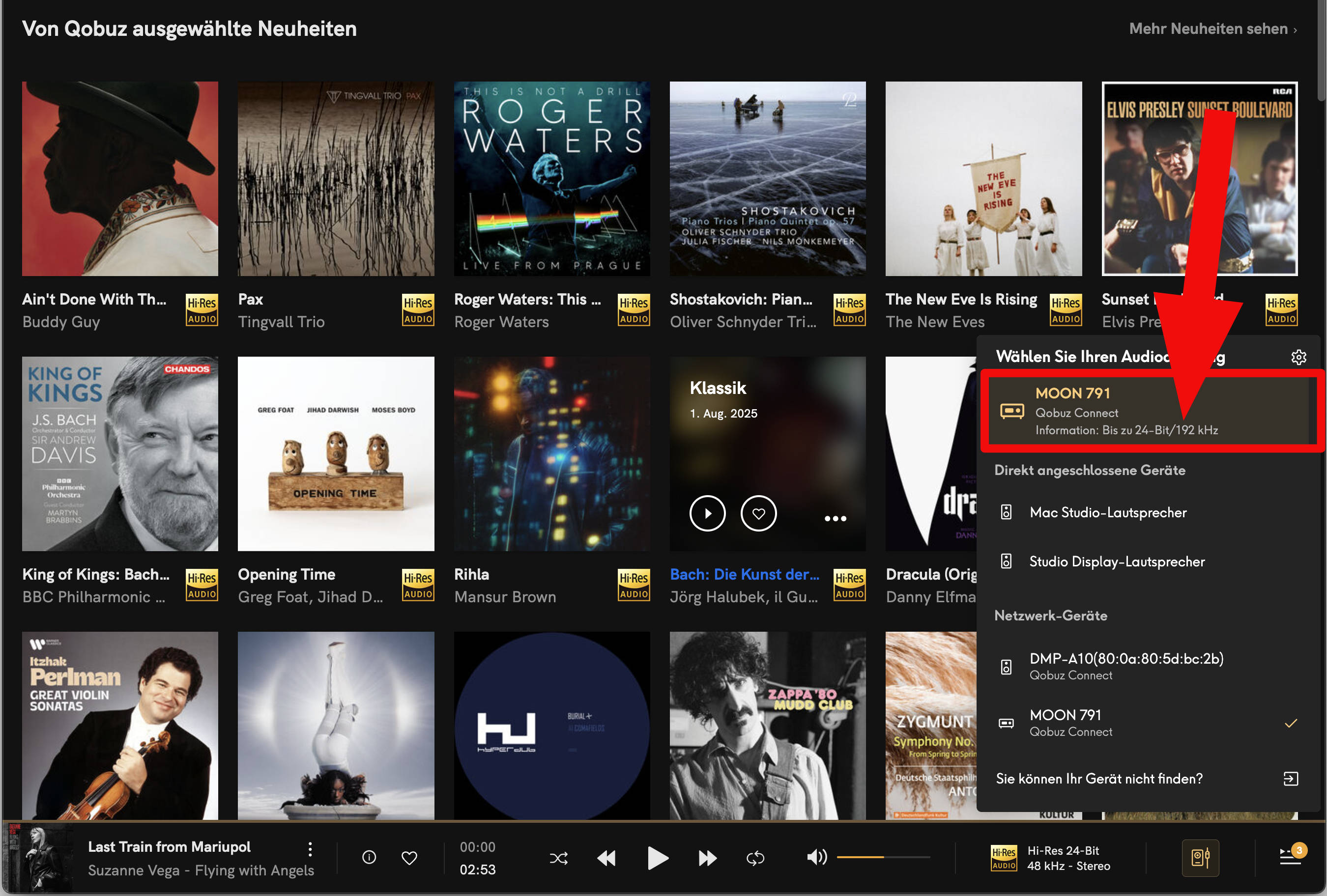Click the Tingvall Trio artist name
Viewport: 1327px width, 896px height.
(x=281, y=322)
